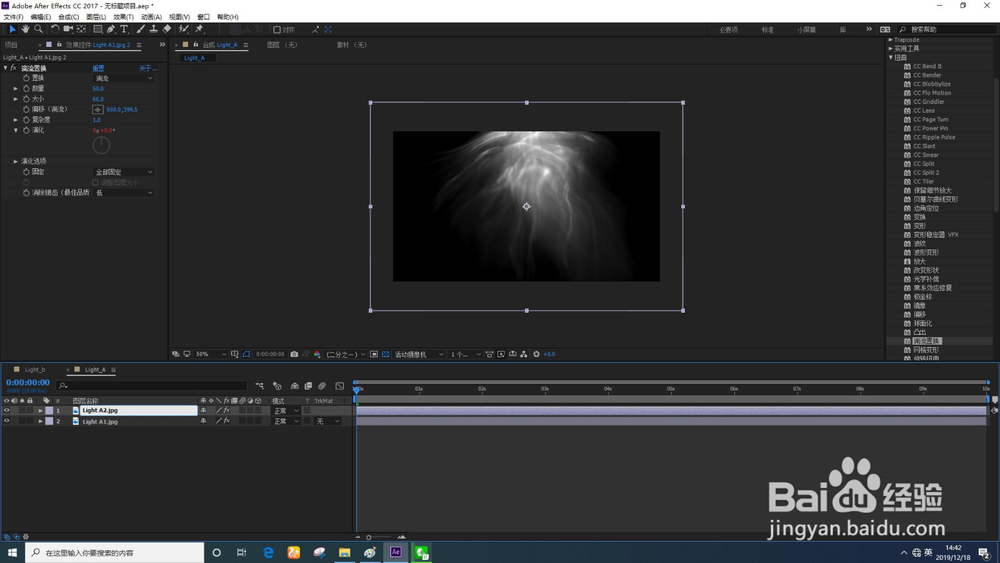Switch to the Light_b timeline tab
The height and width of the screenshot is (563, 1000).
point(35,370)
